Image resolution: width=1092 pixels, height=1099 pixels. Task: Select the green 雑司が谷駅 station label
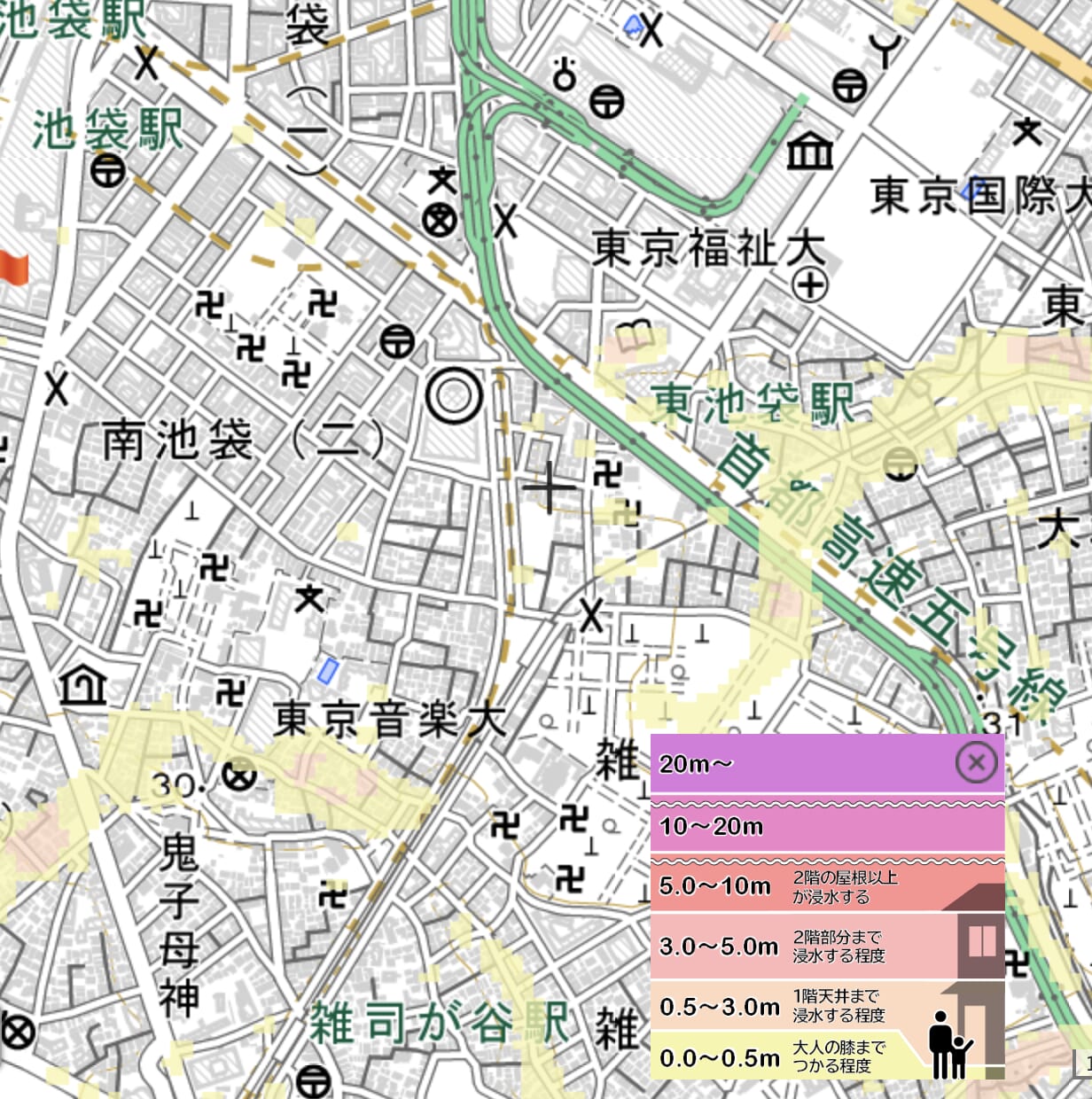tap(440, 1025)
